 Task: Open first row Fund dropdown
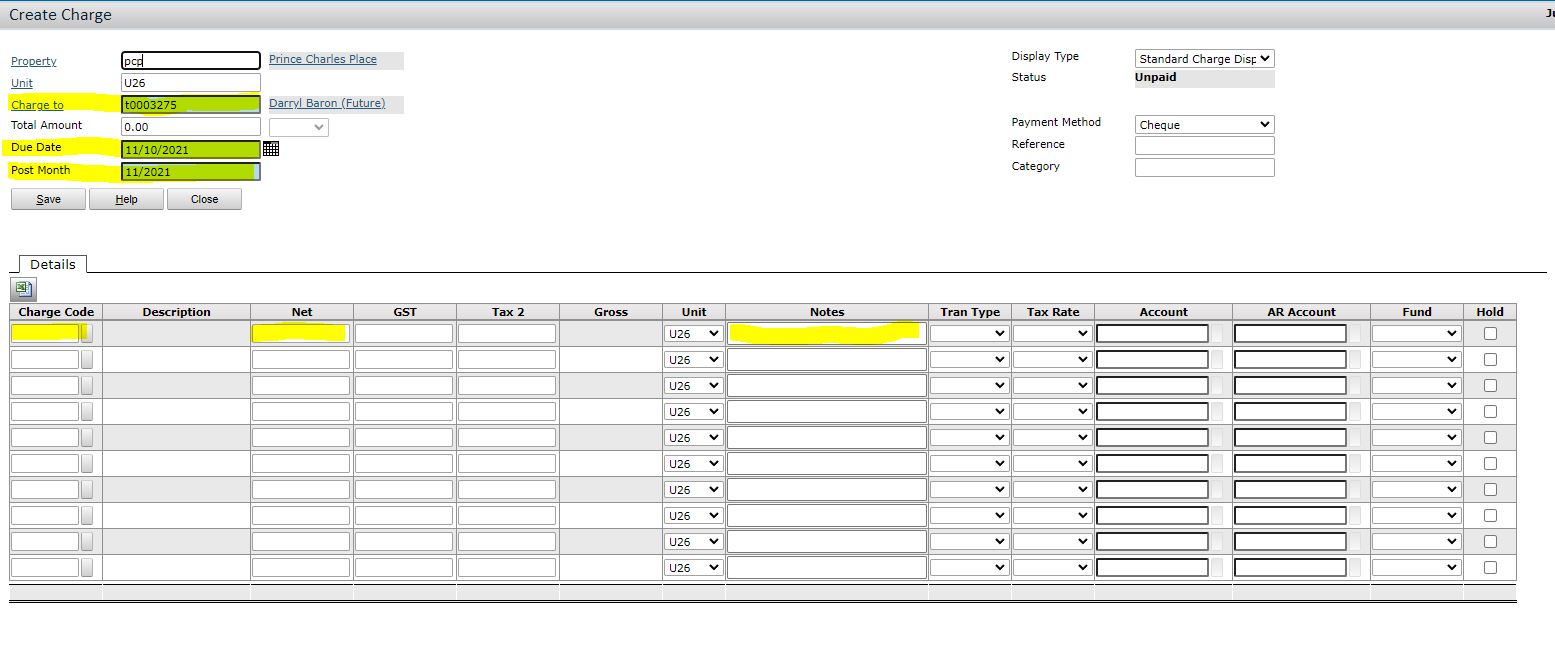point(1416,334)
